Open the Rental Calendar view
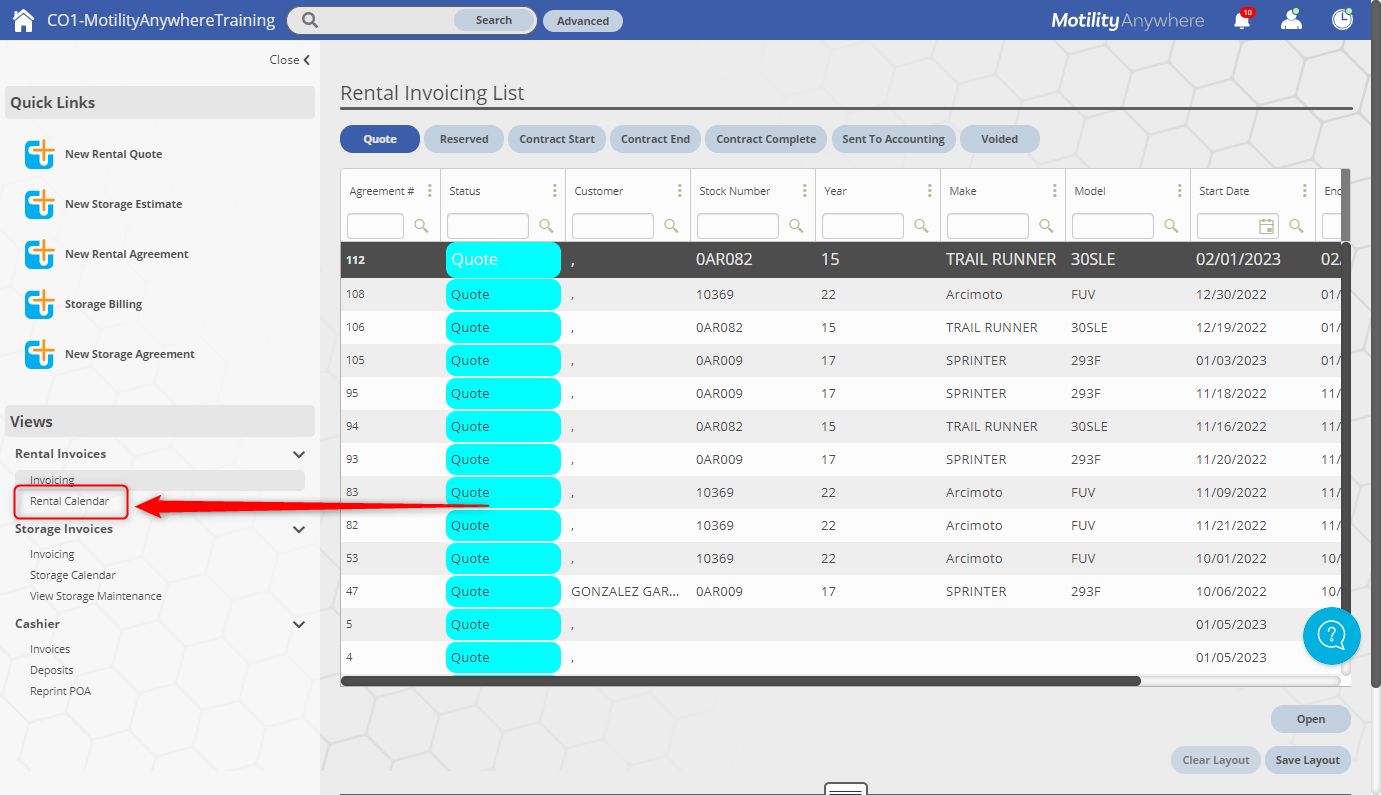The width and height of the screenshot is (1381, 795). (69, 501)
